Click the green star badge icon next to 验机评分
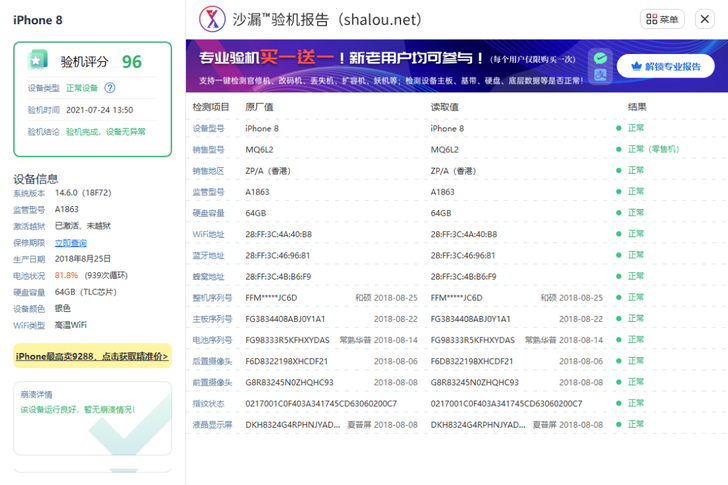This screenshot has height=485, width=728. tap(37, 60)
